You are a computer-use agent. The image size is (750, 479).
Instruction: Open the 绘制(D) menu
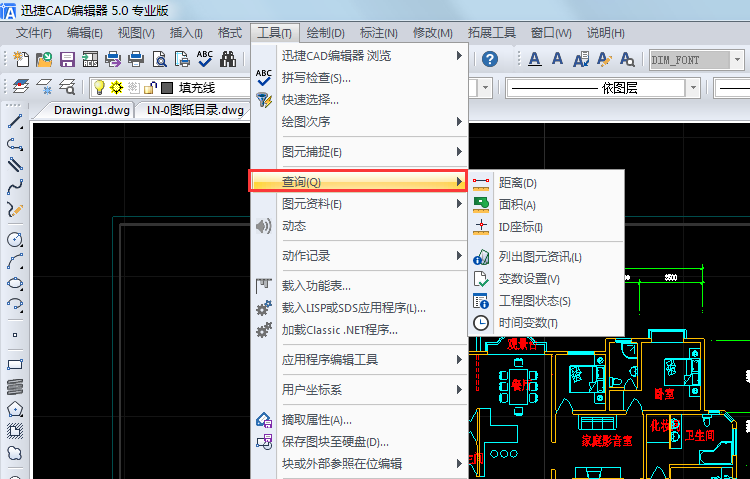325,33
